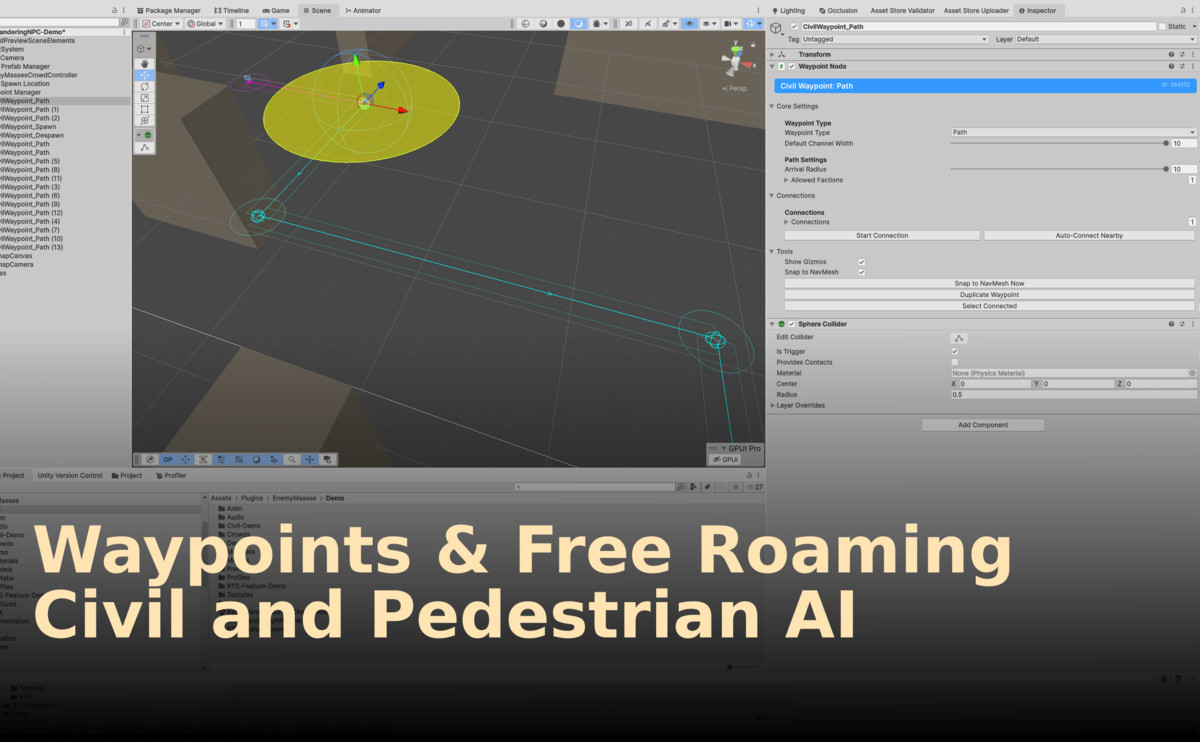Open Waypoint Node preset settings icon
Viewport: 1200px width, 742px height.
coord(1181,66)
